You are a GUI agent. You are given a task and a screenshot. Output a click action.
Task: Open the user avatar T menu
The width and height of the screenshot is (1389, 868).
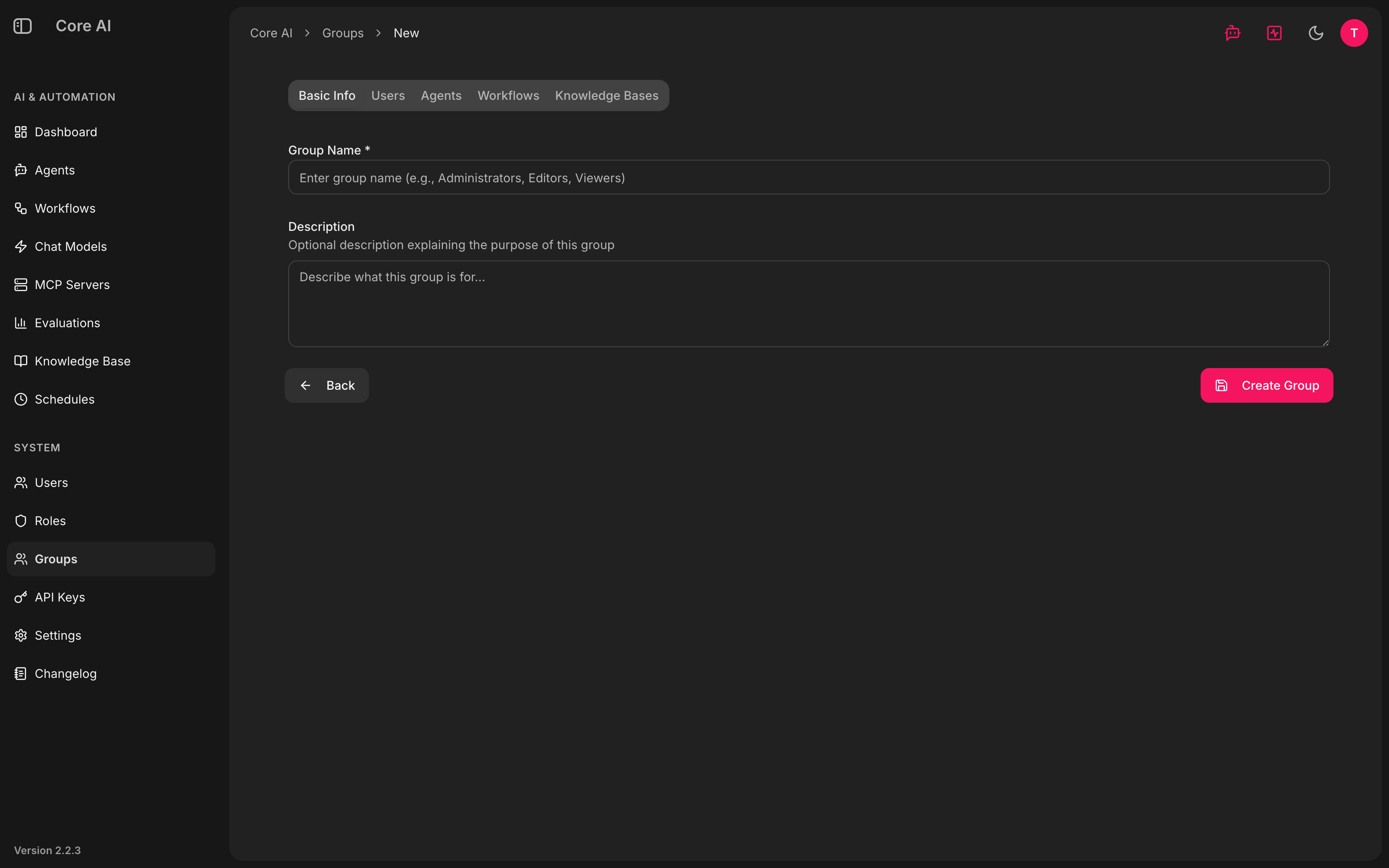pos(1354,33)
